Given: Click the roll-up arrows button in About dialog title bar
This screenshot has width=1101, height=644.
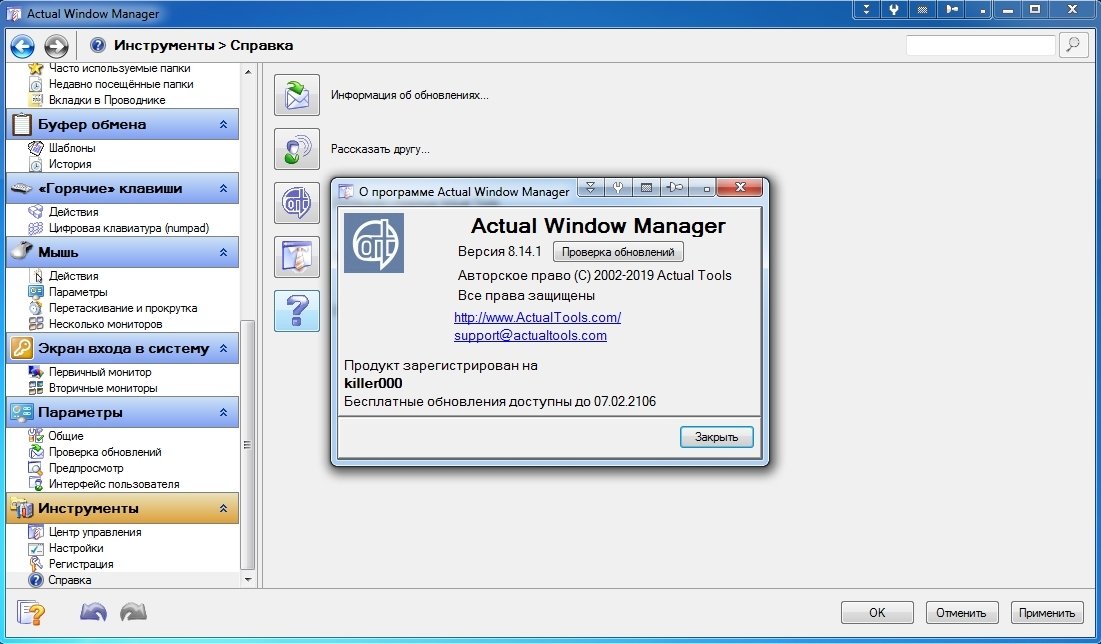Looking at the screenshot, I should 591,188.
